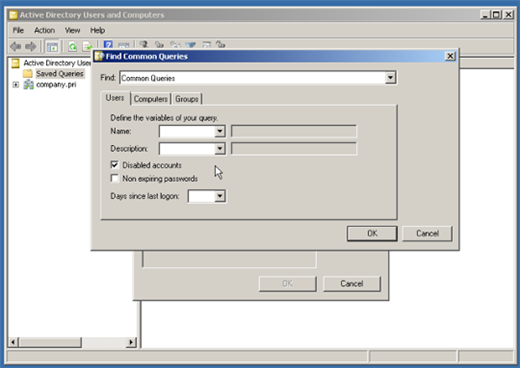The height and width of the screenshot is (368, 520).
Task: Click the "Define the variables of your query" text
Action: [x=164, y=118]
